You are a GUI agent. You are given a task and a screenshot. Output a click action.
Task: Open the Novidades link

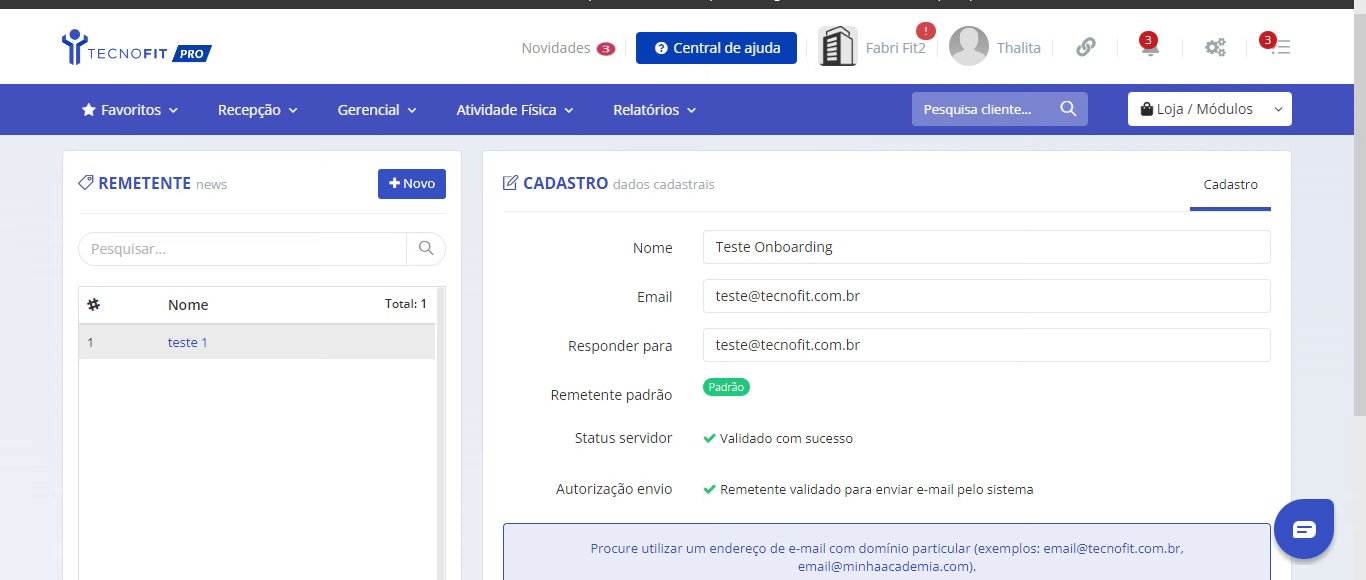pyautogui.click(x=556, y=48)
